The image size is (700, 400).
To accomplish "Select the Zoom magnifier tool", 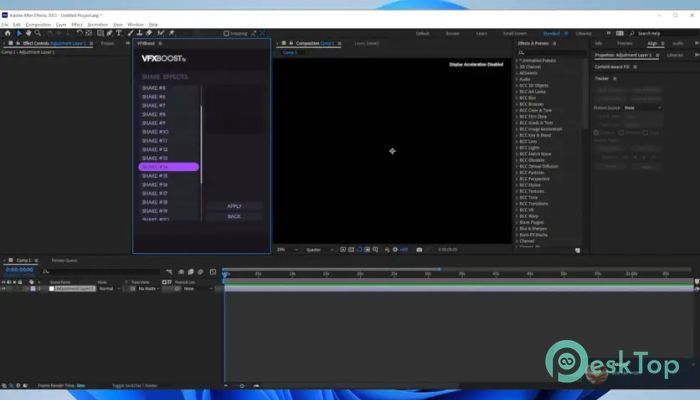I will pyautogui.click(x=38, y=33).
